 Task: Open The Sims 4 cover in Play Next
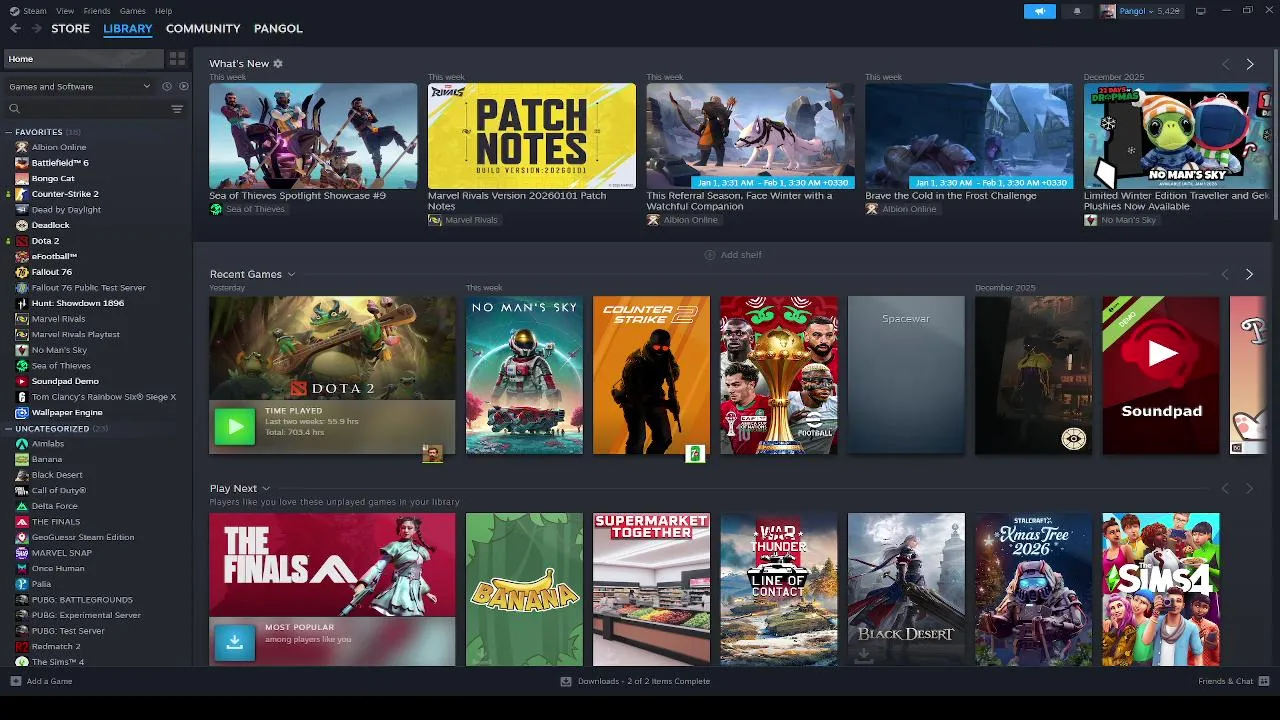1161,590
